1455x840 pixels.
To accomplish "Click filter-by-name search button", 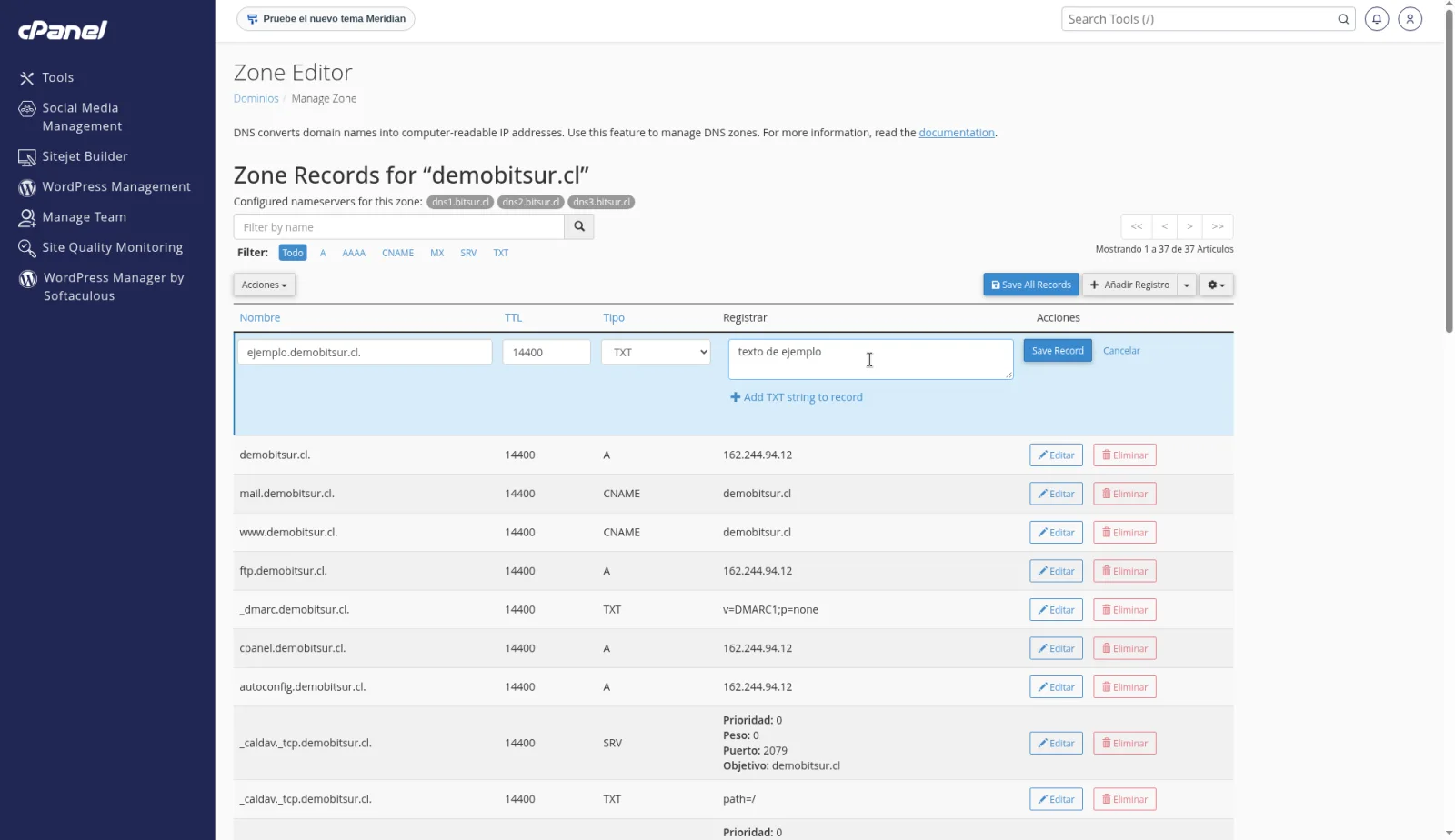I will [x=579, y=226].
